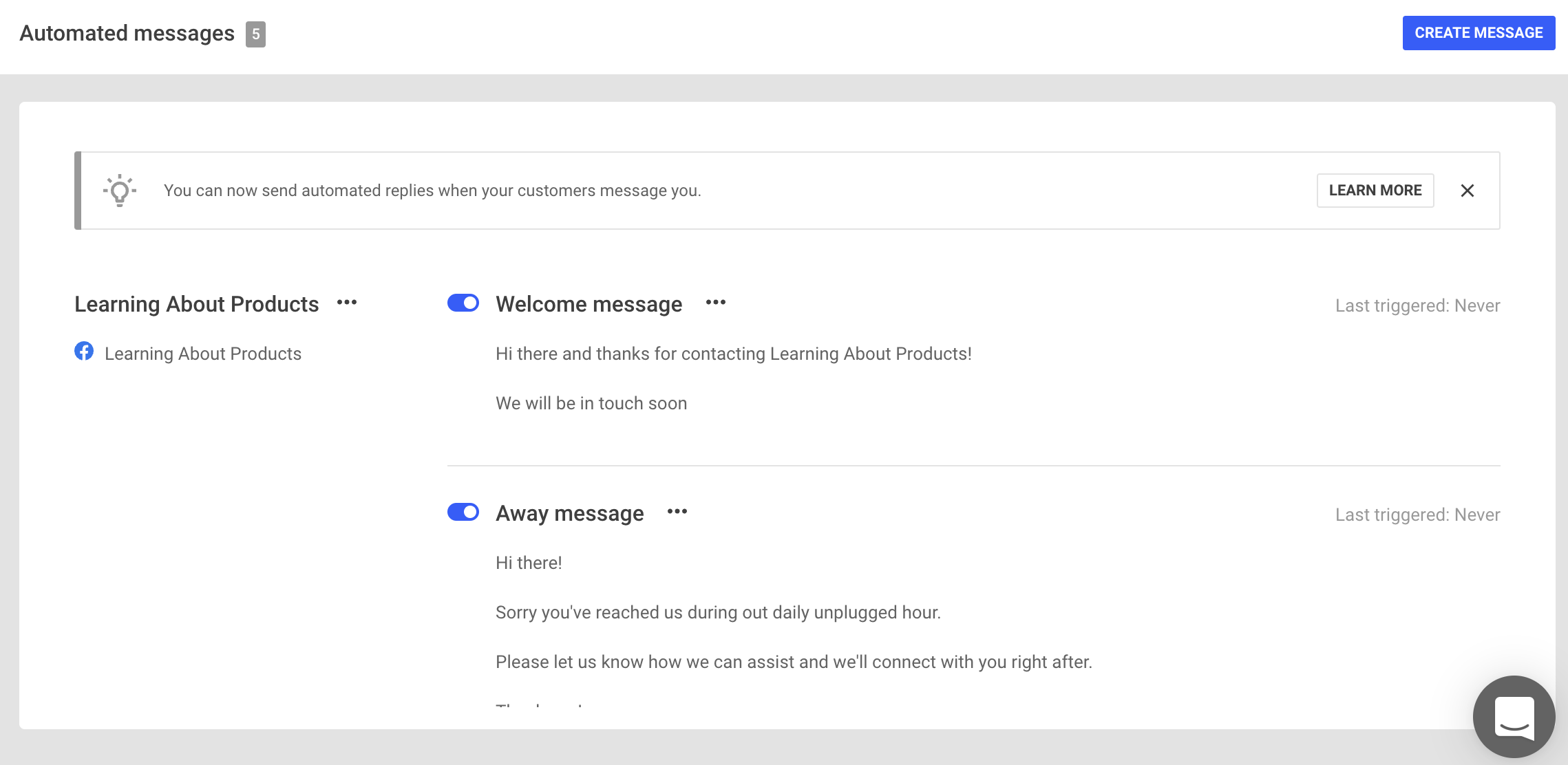Open Away message three-dot menu
The image size is (1568, 765).
(x=677, y=512)
